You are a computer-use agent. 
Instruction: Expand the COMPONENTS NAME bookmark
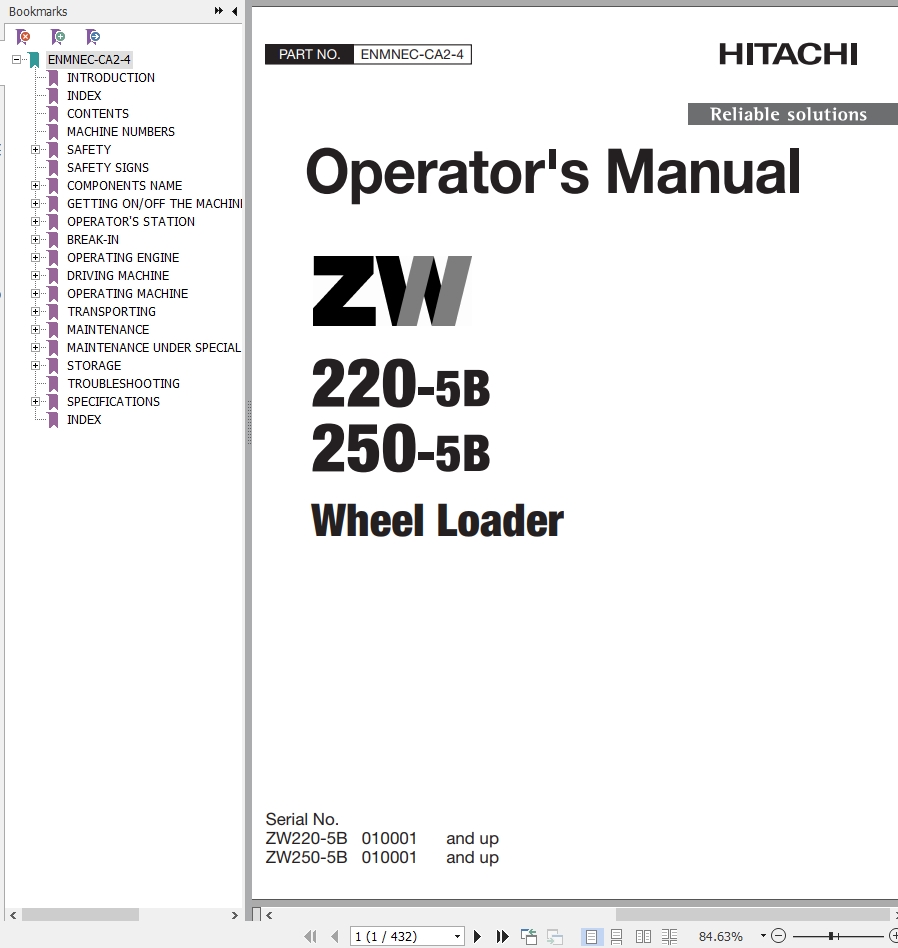click(36, 186)
